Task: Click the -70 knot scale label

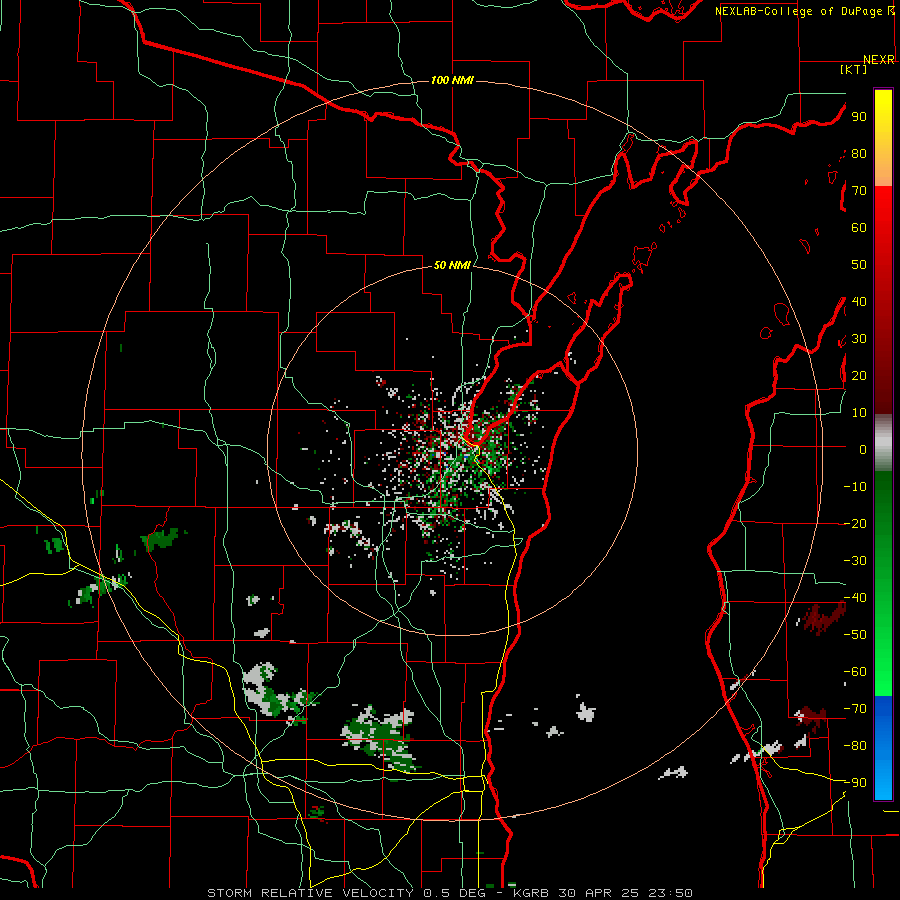Action: pos(855,709)
